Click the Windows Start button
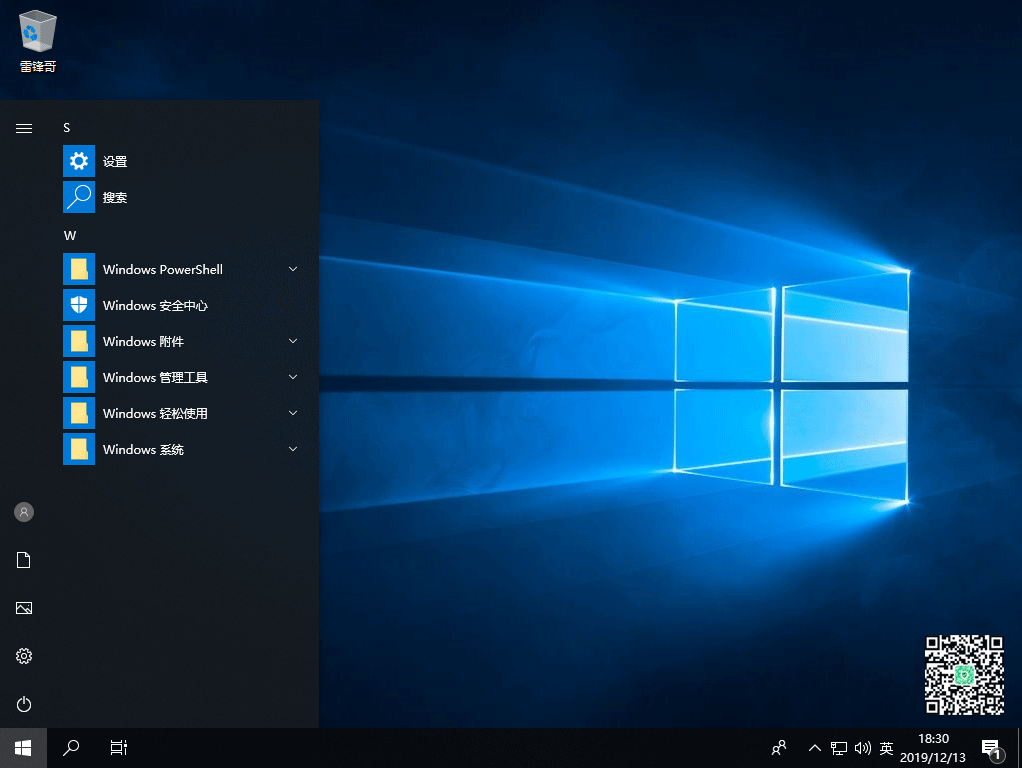The width and height of the screenshot is (1022, 768). click(23, 747)
